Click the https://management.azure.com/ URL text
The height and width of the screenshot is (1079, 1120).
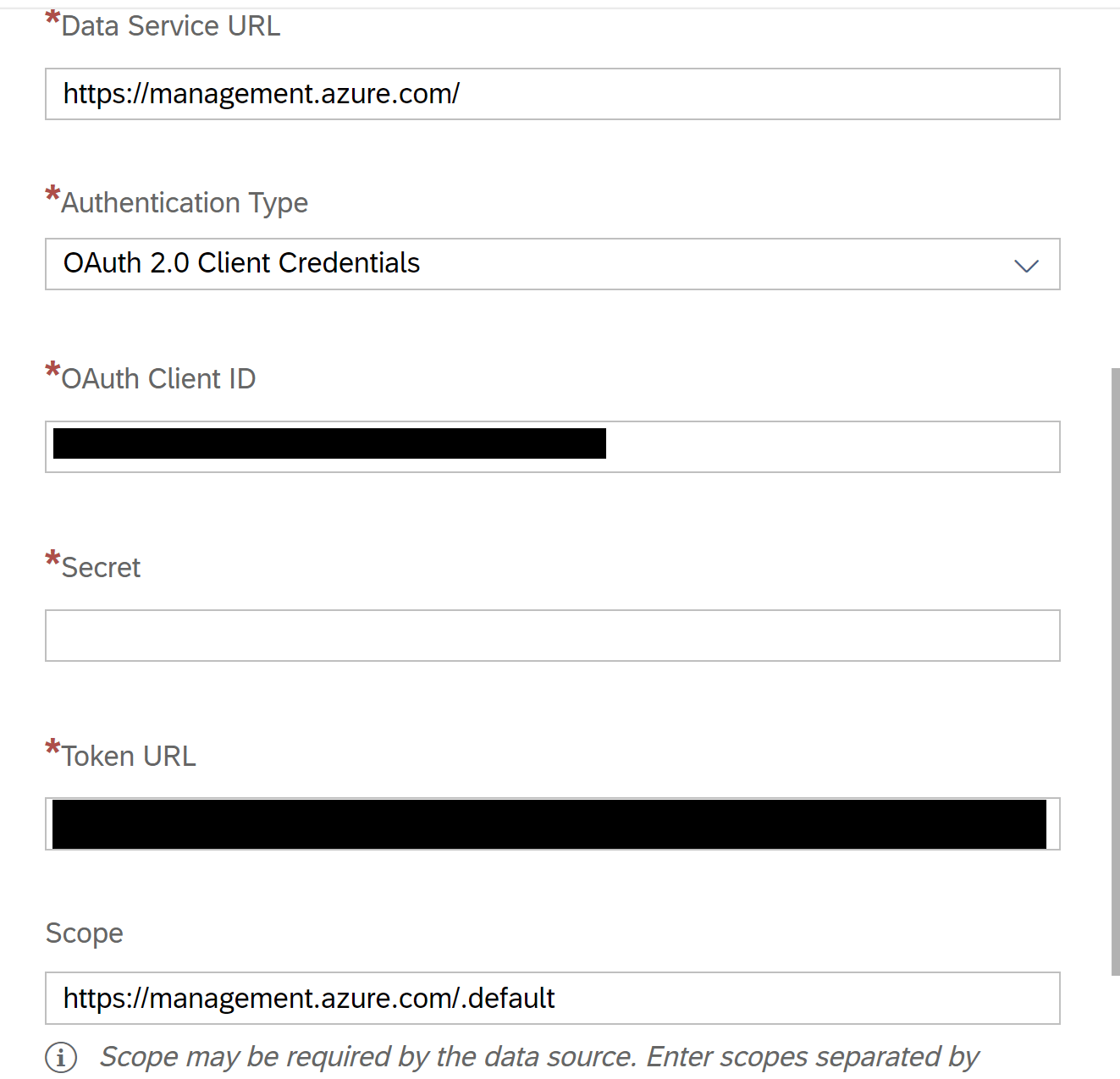click(261, 94)
